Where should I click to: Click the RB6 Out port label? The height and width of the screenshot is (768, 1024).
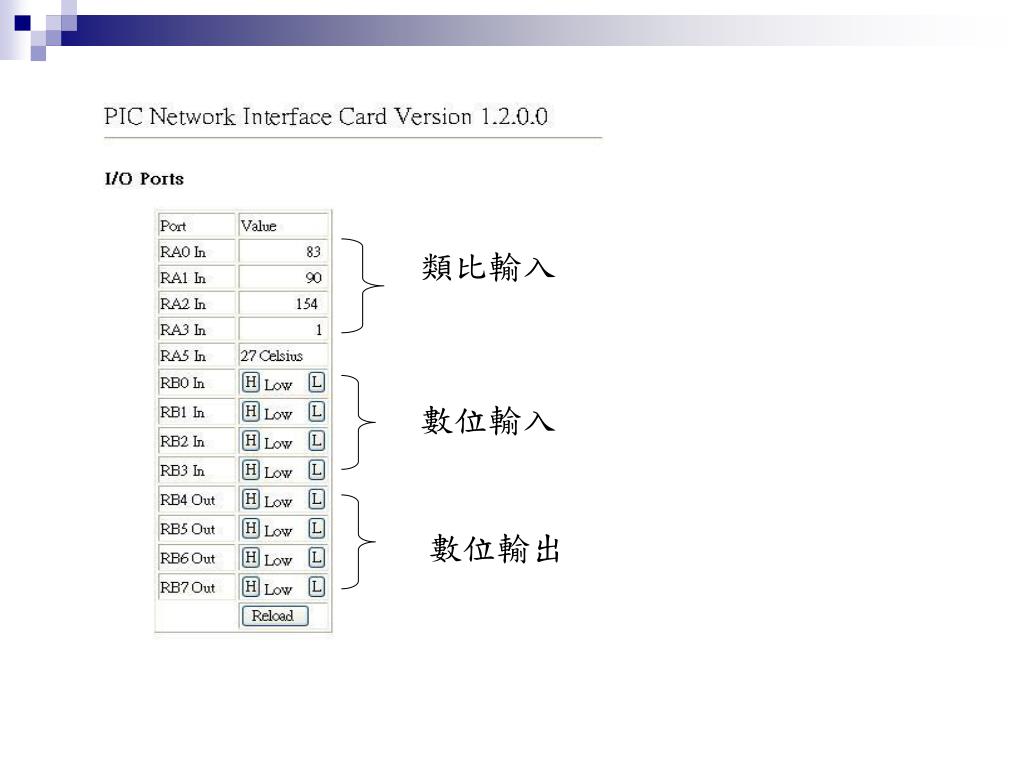[187, 558]
